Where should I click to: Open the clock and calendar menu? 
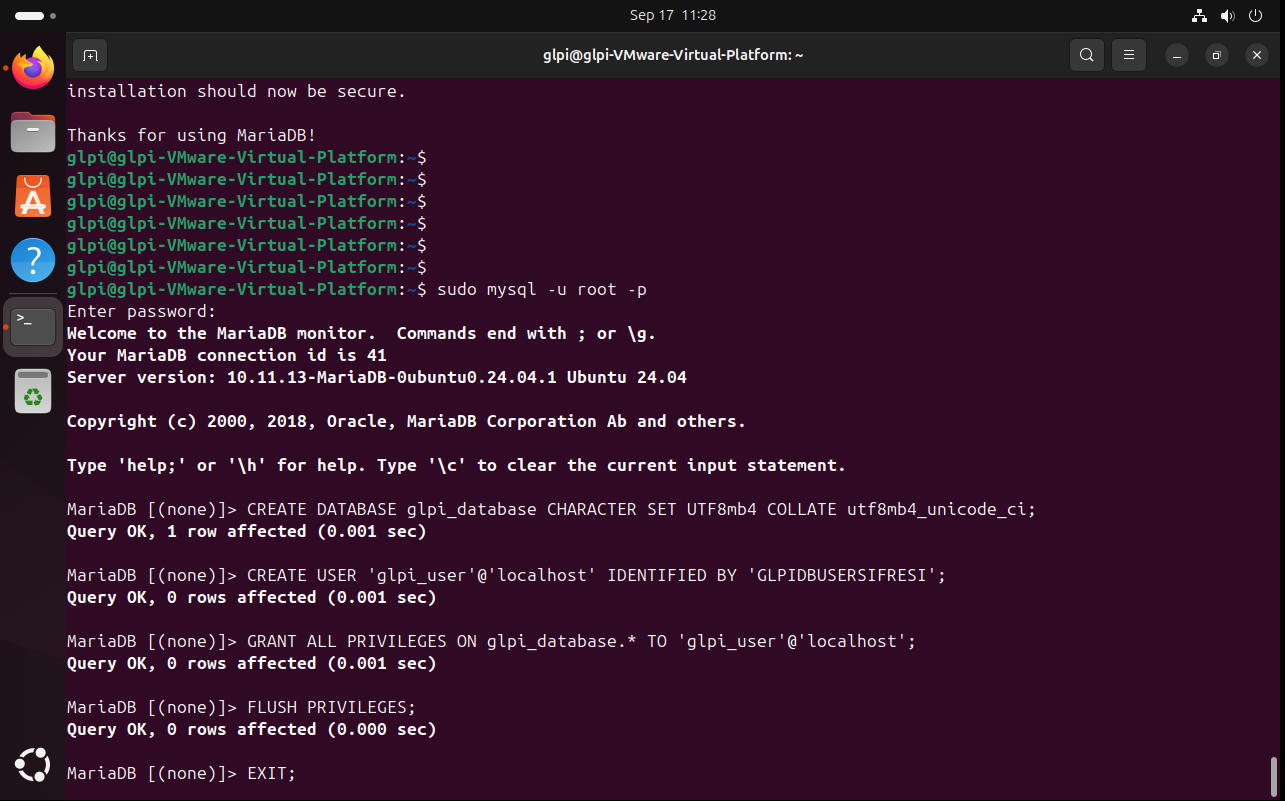tap(672, 16)
